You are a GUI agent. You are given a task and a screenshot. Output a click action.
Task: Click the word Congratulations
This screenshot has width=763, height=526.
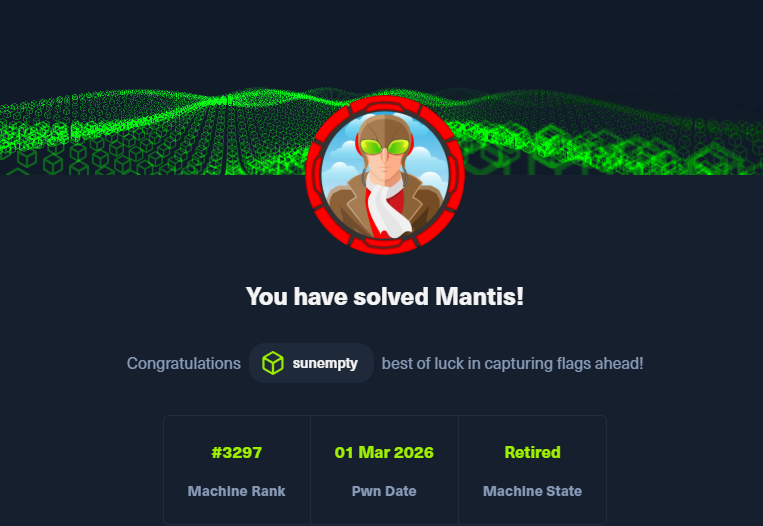(184, 364)
